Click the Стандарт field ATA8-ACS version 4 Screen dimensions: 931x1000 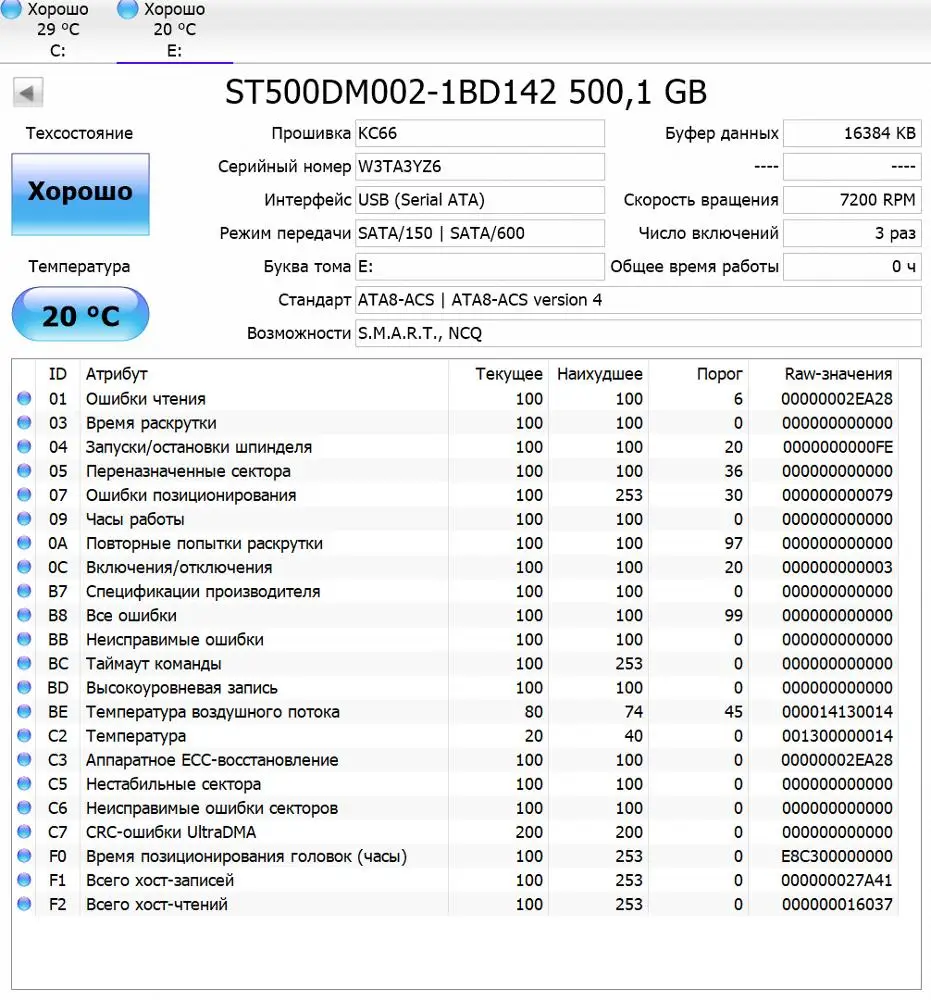click(x=638, y=300)
